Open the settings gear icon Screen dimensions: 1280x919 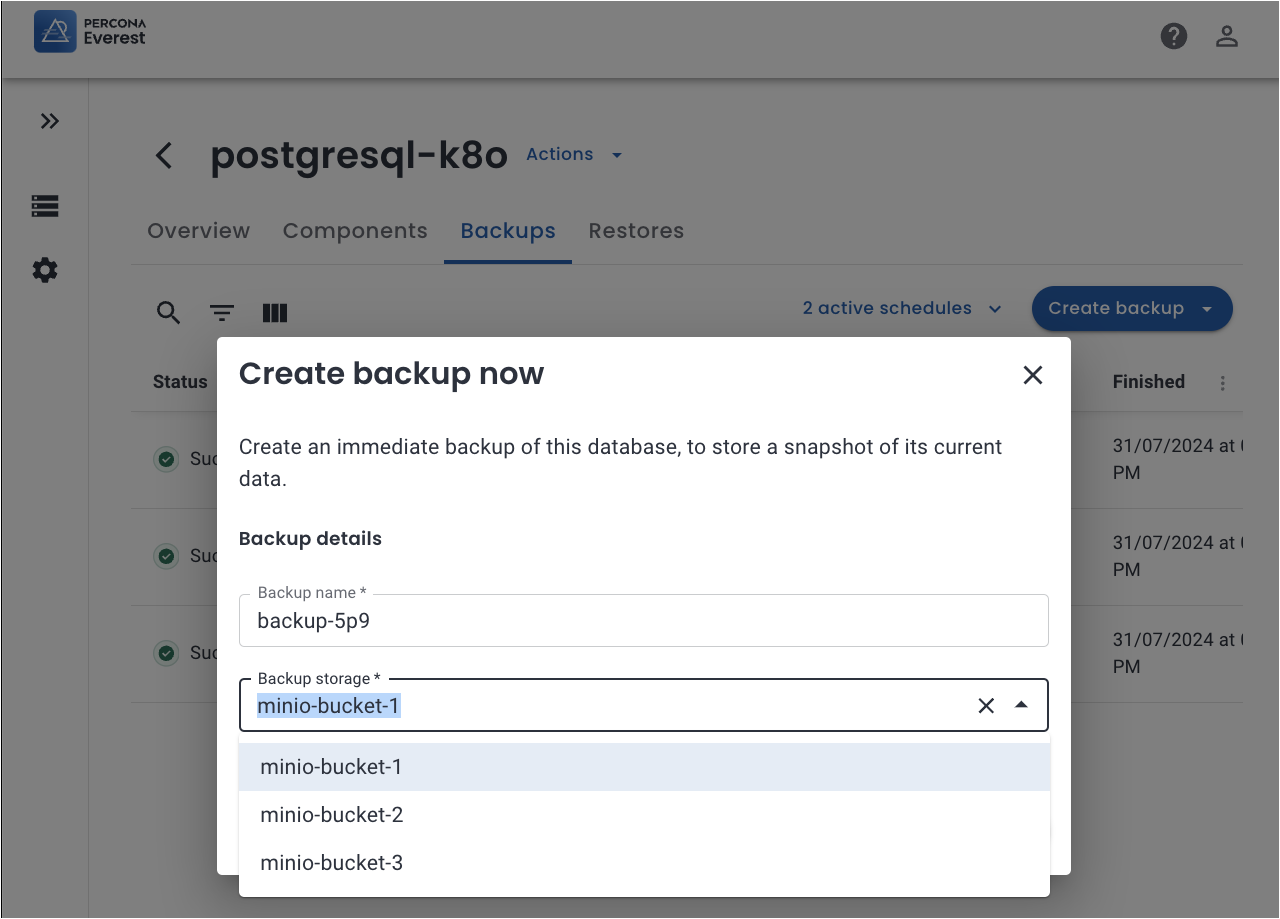pyautogui.click(x=45, y=270)
